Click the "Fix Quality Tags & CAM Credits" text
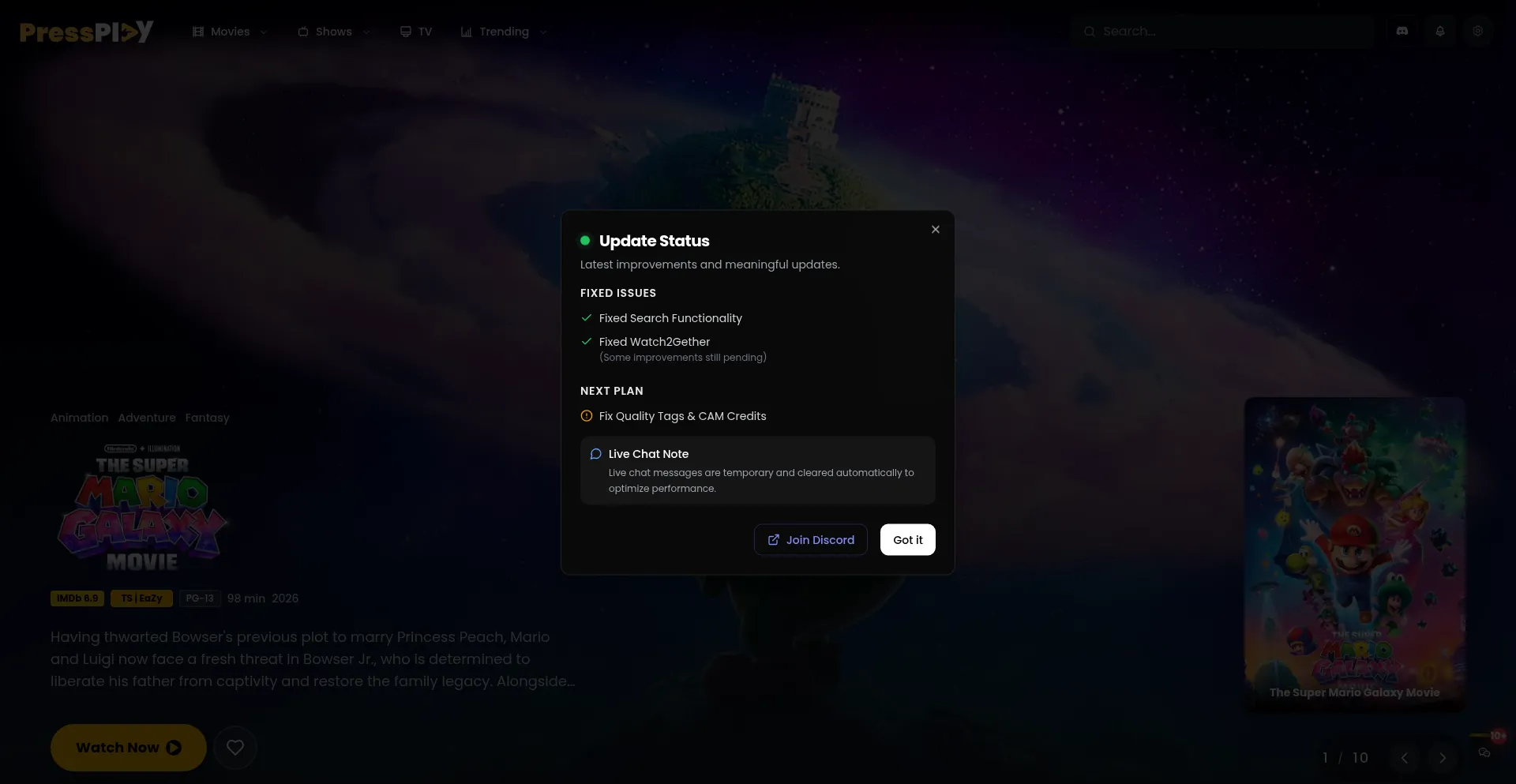Screen dimensions: 1516x784 (x=683, y=416)
